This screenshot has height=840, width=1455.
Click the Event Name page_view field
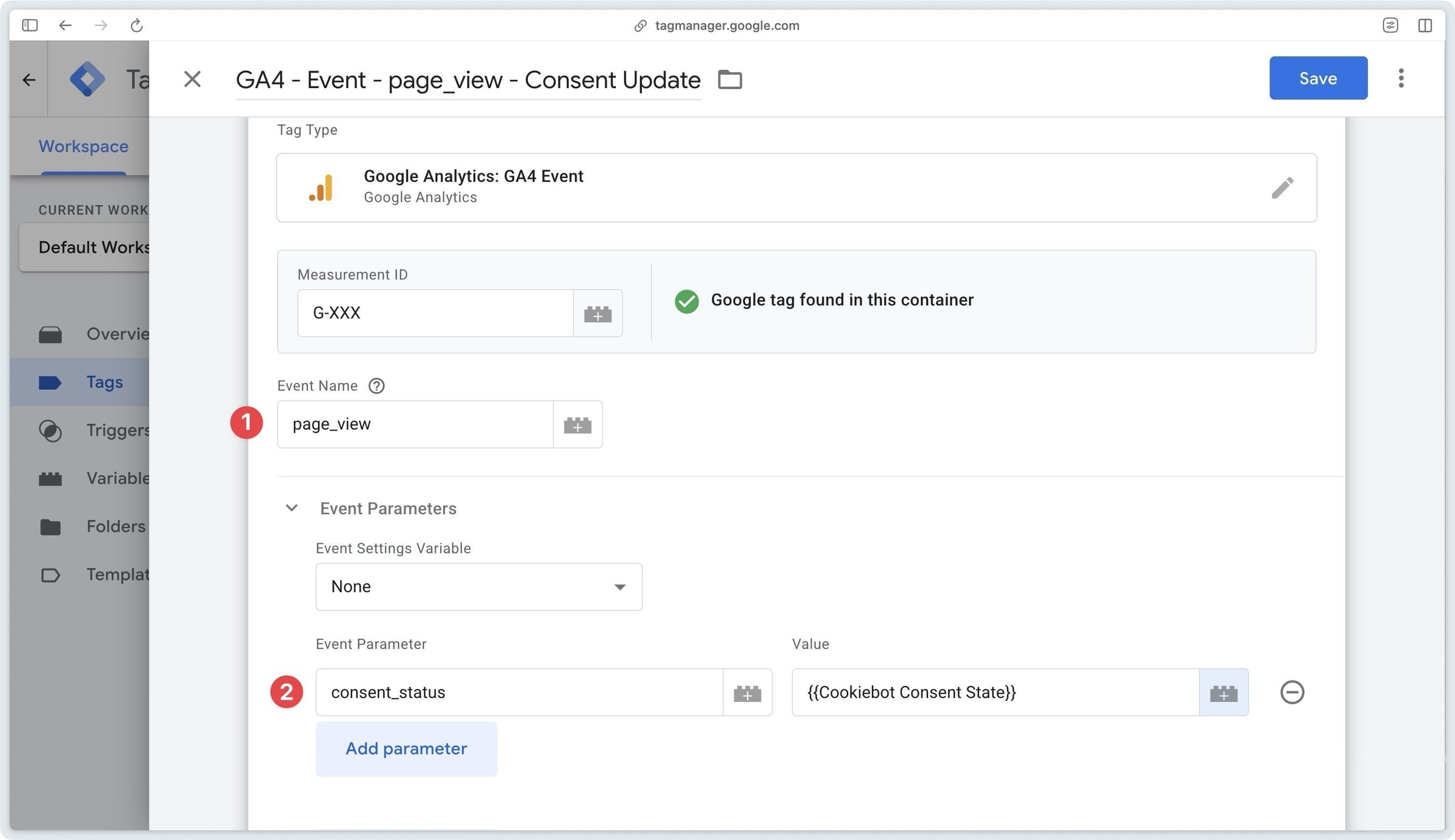click(415, 425)
